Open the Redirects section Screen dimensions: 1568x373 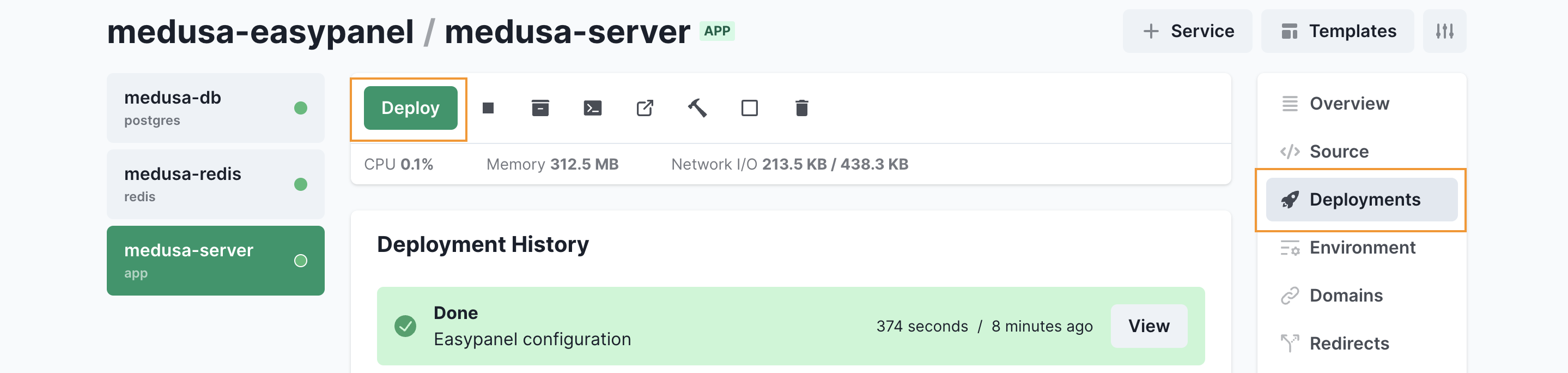click(1361, 343)
